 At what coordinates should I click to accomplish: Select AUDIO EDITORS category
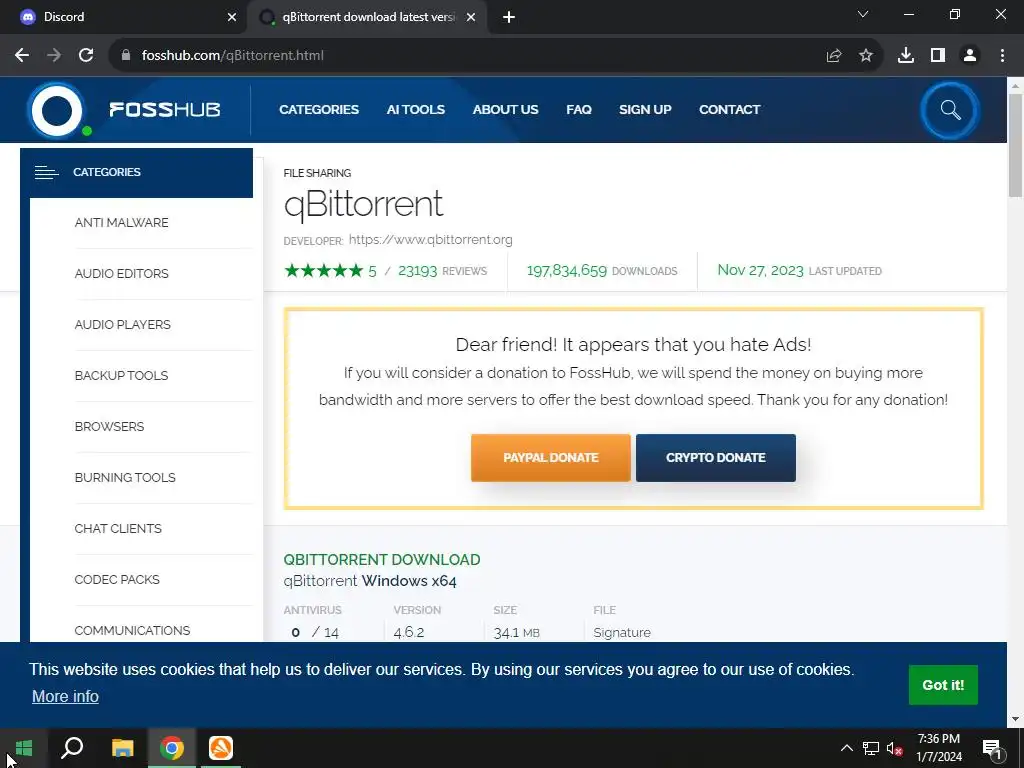click(x=121, y=274)
